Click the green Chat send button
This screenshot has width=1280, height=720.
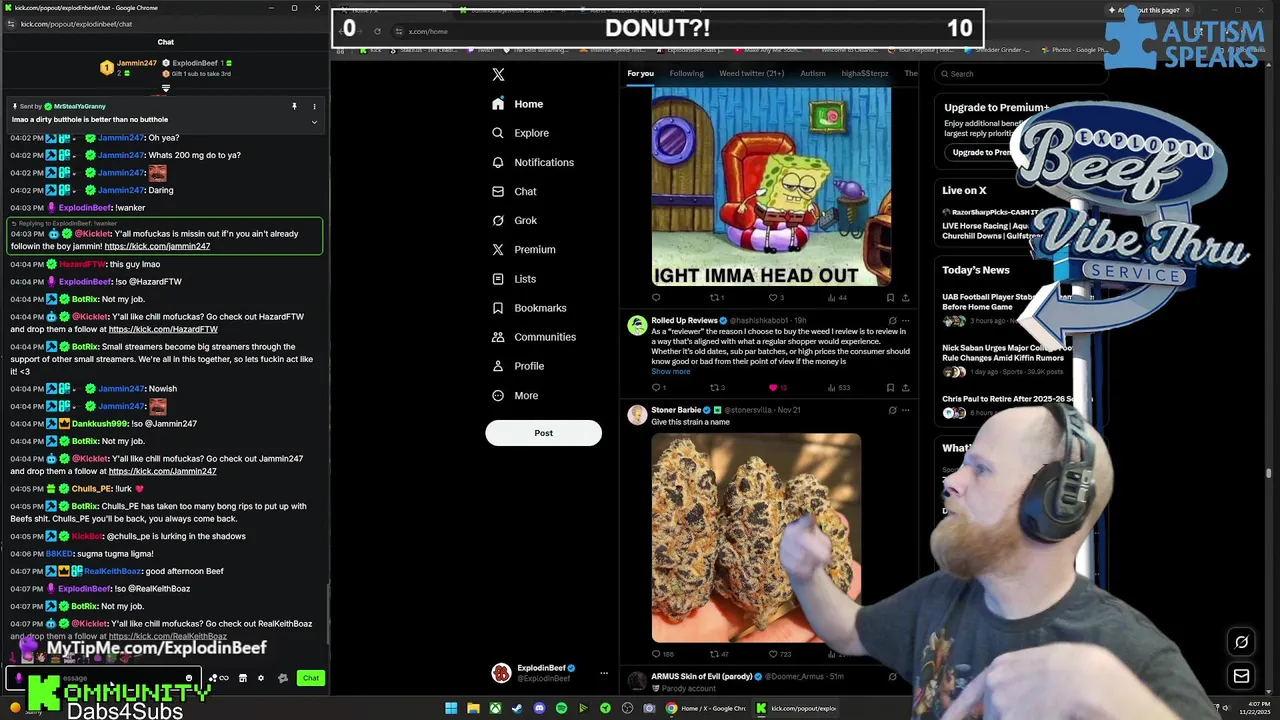point(311,678)
